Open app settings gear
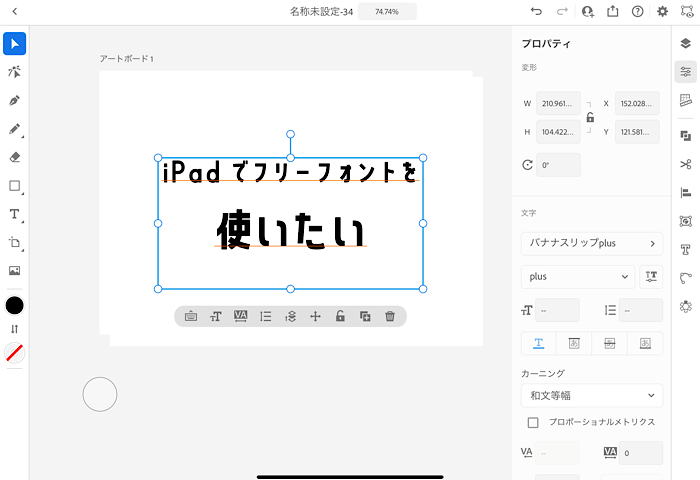The height and width of the screenshot is (480, 700). (x=662, y=11)
